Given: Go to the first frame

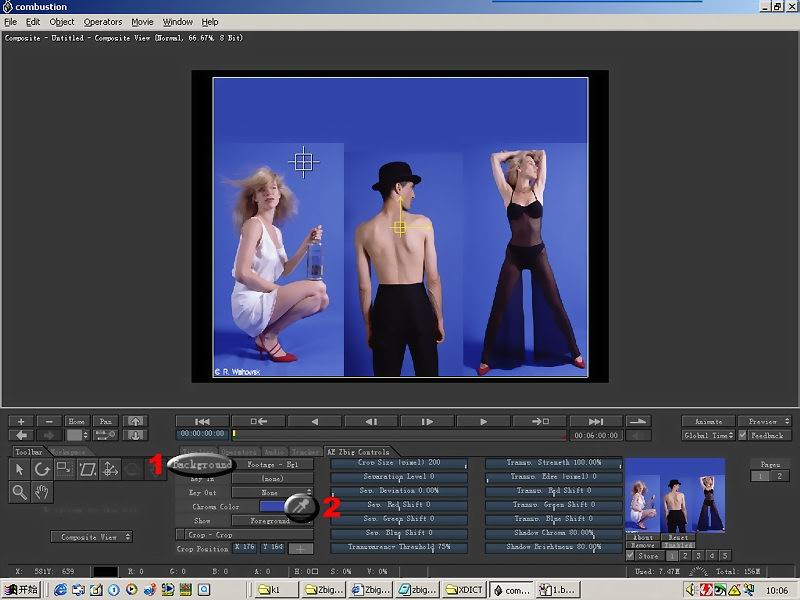Looking at the screenshot, I should 202,421.
